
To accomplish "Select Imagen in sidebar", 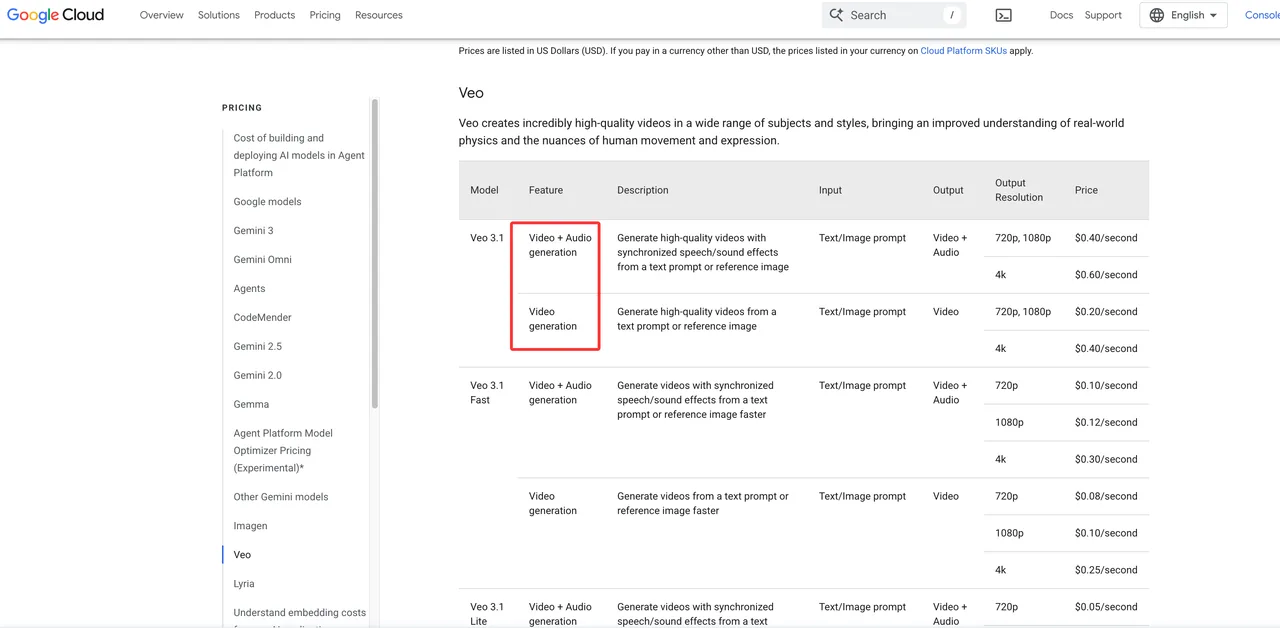I will point(250,525).
